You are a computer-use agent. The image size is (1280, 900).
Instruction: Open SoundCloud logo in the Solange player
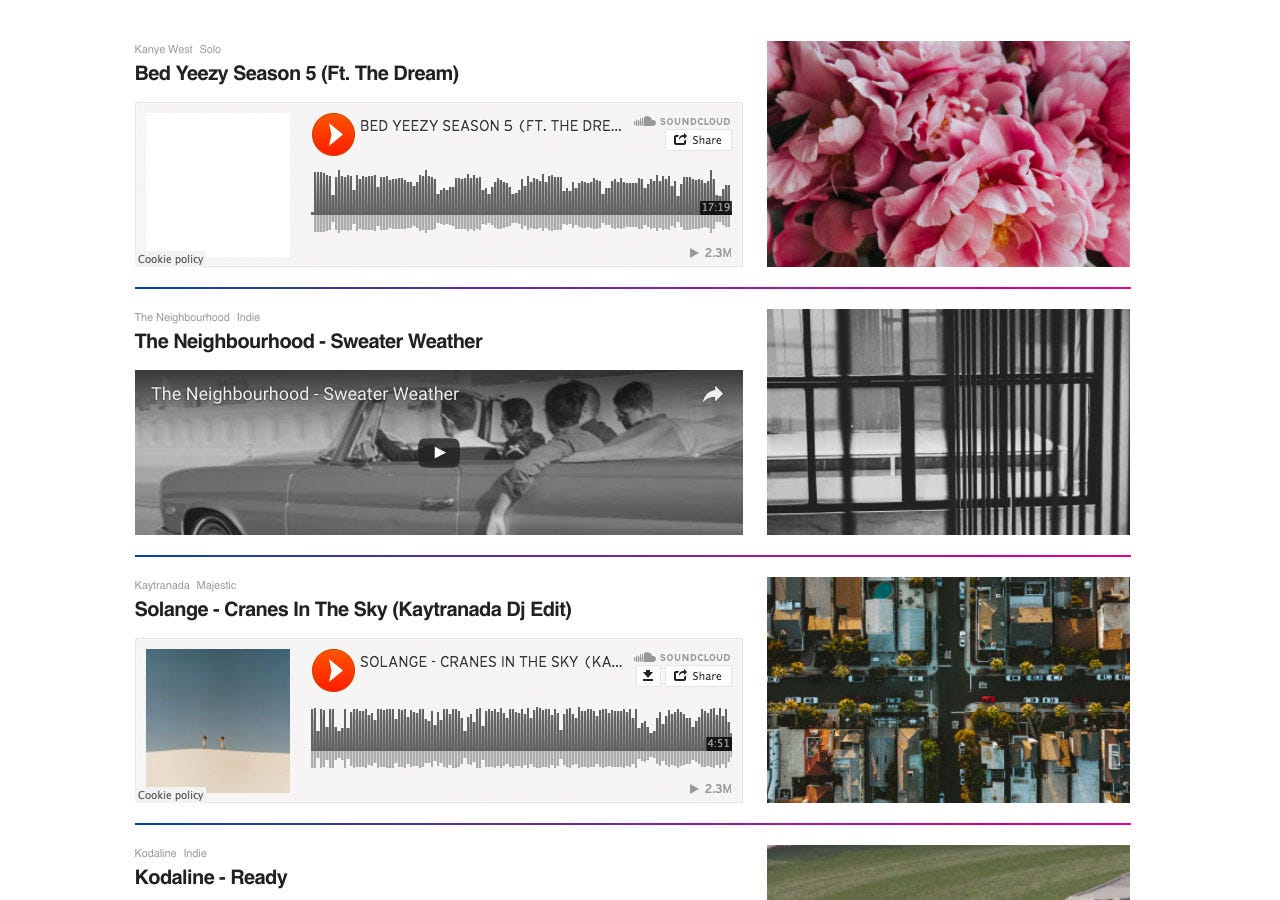point(682,657)
